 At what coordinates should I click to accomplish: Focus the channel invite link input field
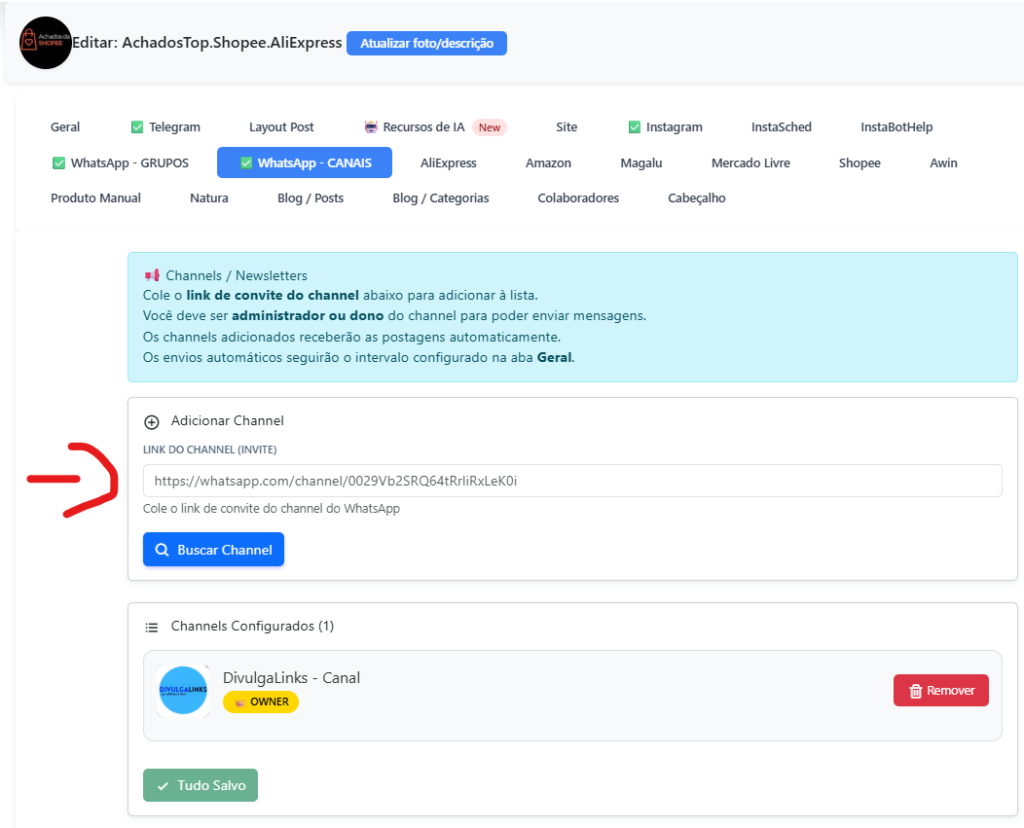click(x=571, y=481)
